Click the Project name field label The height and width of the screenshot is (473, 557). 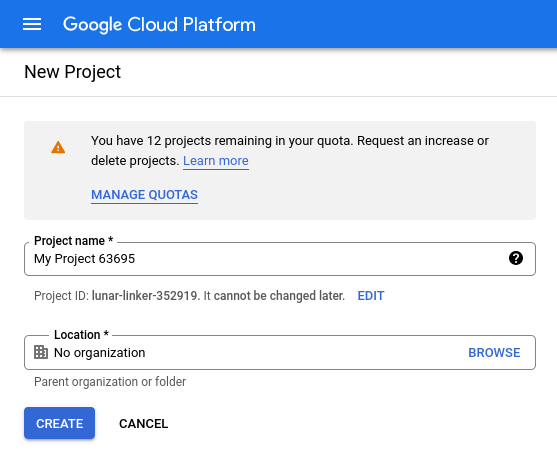click(74, 240)
